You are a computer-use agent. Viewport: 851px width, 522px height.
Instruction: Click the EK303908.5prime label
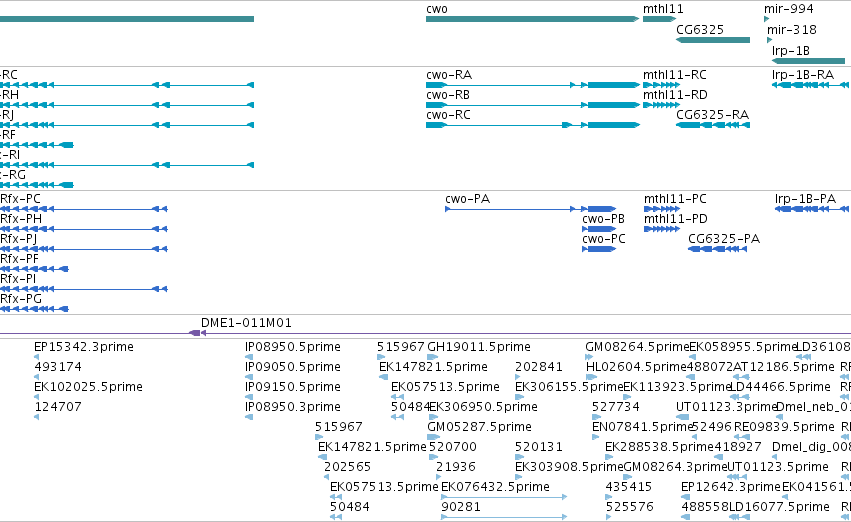click(x=569, y=468)
